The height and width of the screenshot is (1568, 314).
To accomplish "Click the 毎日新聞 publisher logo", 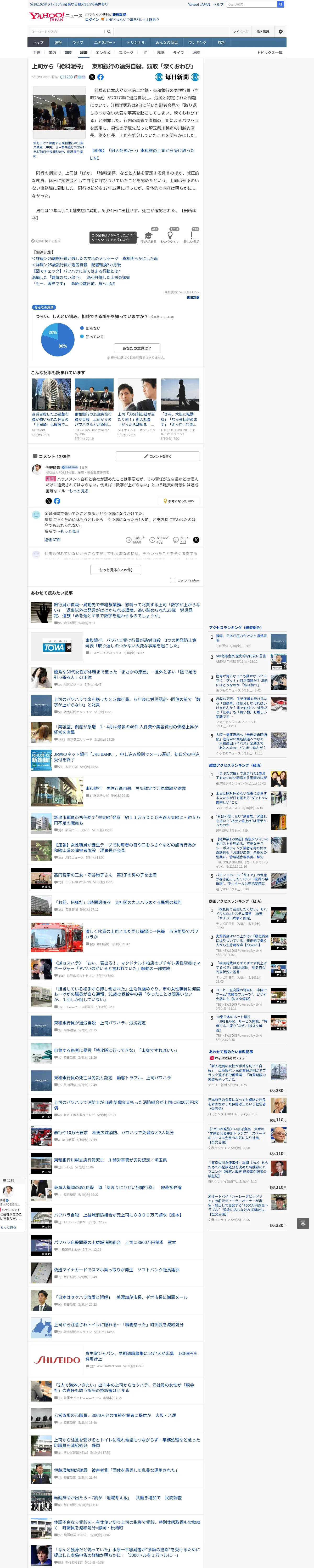I will (177, 77).
